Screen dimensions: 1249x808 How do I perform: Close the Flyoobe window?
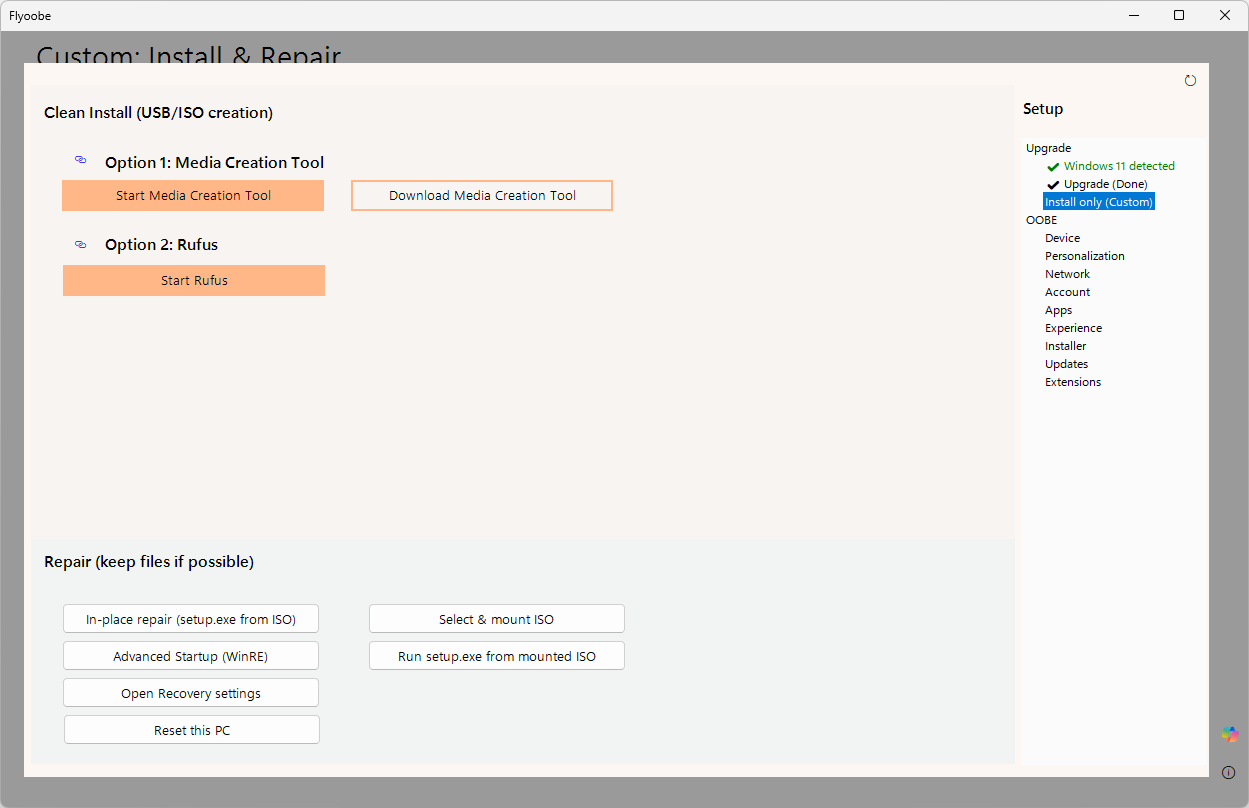(1225, 15)
